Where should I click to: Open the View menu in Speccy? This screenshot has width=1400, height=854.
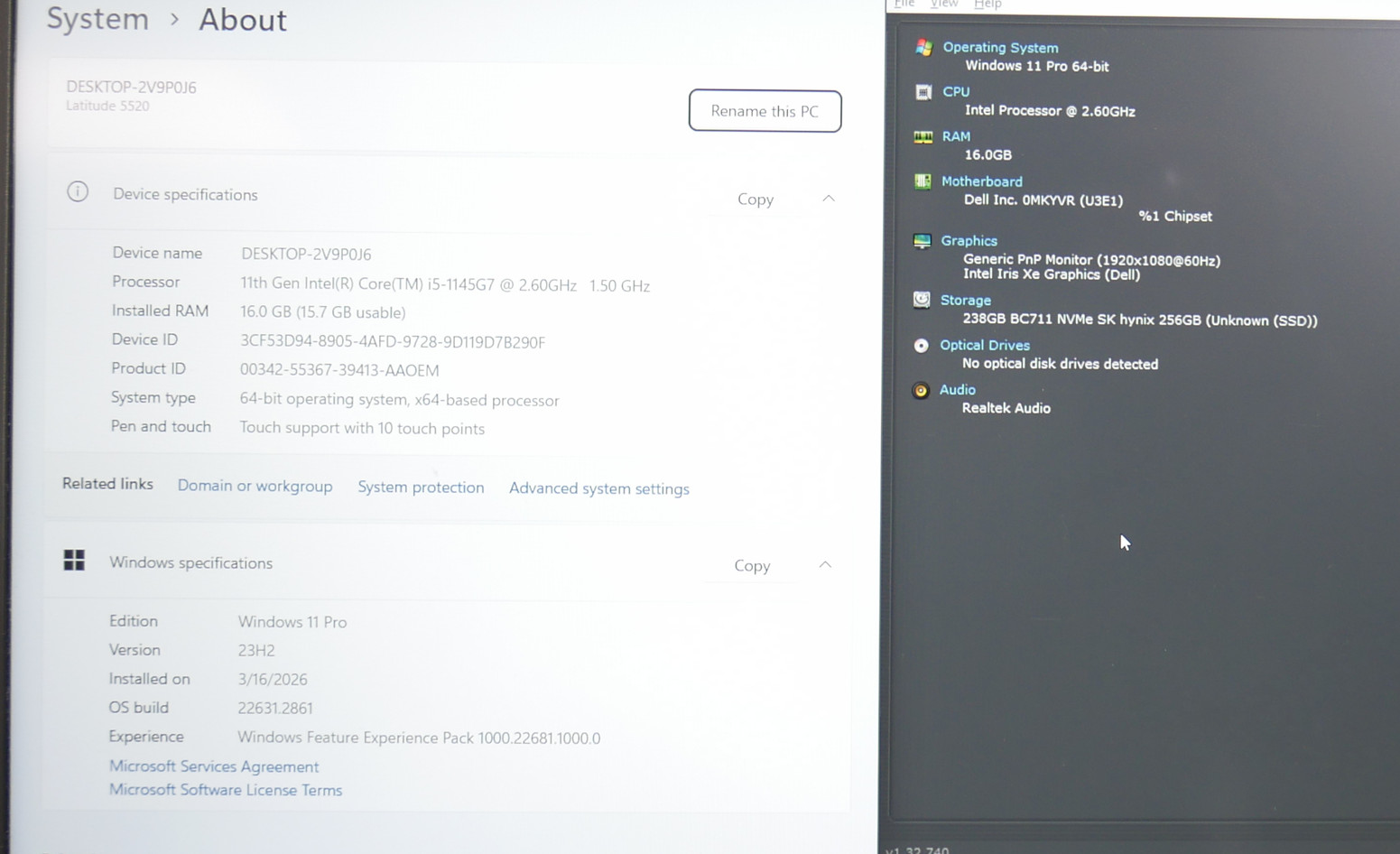(944, 4)
